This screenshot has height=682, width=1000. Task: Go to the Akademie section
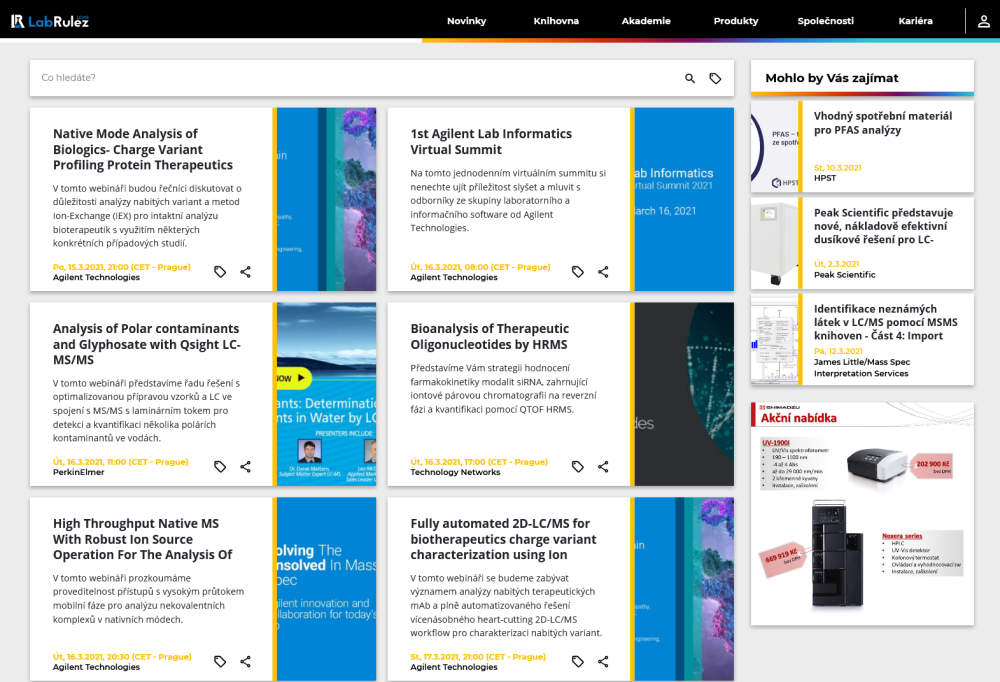coord(646,21)
